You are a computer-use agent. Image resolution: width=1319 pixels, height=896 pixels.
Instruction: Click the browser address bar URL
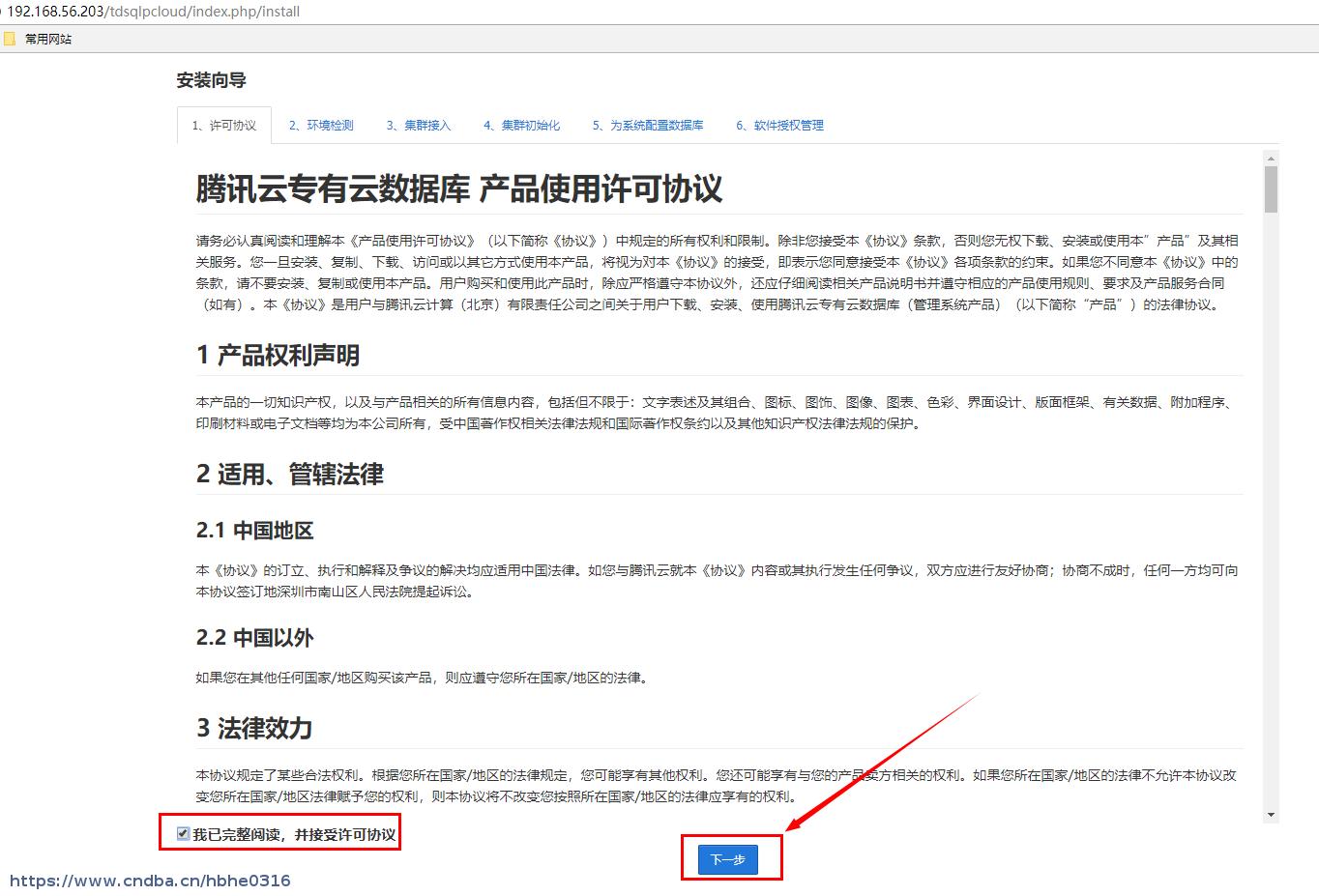click(154, 12)
